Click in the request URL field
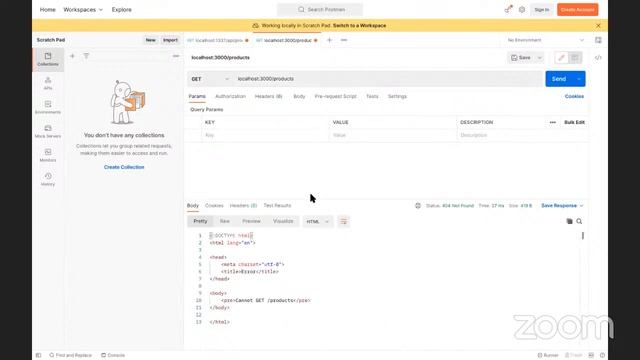Screen dimensions: 640x360 [388, 79]
